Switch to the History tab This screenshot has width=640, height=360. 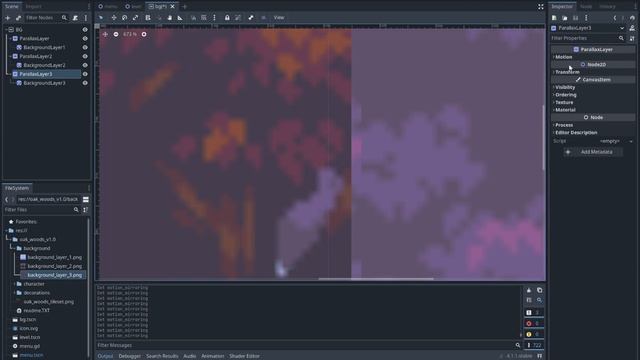pyautogui.click(x=607, y=7)
